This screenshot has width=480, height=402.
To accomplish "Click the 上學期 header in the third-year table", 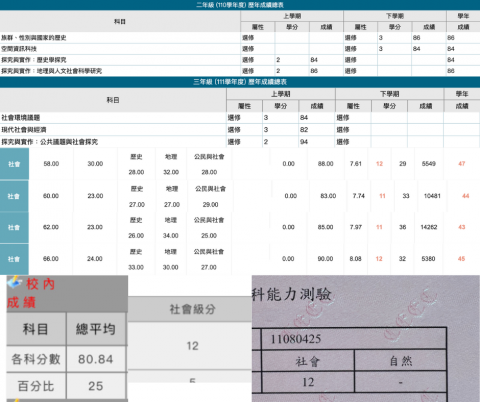I will click(281, 94).
